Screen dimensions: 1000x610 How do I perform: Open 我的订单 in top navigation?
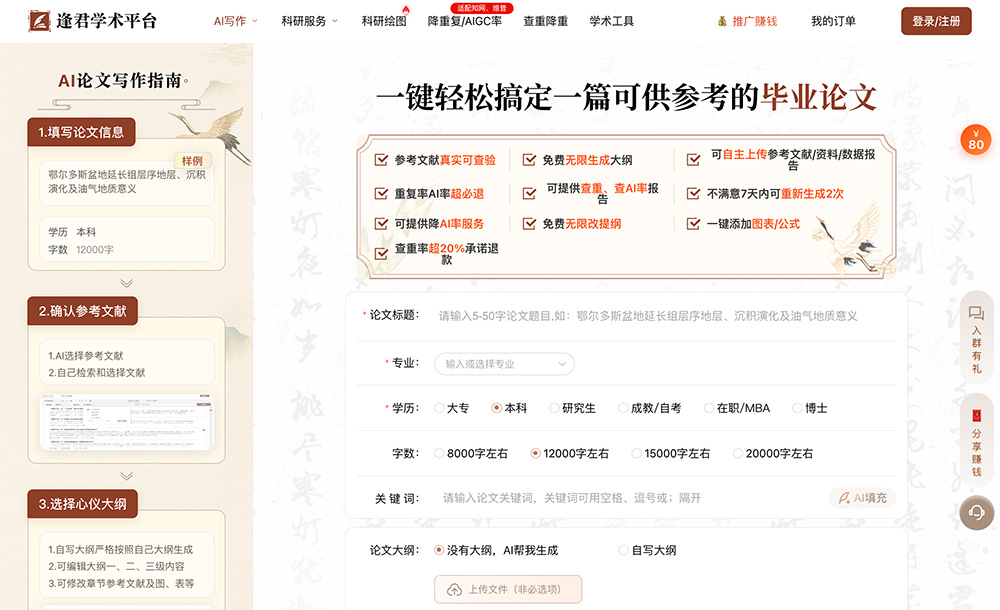point(833,21)
